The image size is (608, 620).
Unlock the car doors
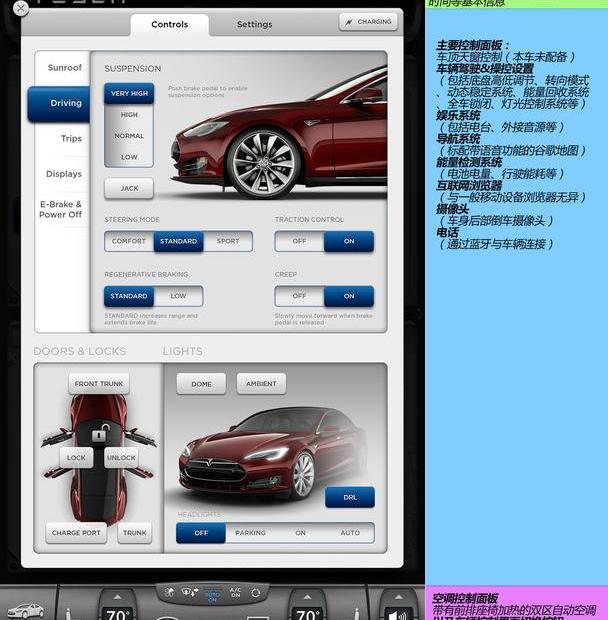click(x=121, y=457)
